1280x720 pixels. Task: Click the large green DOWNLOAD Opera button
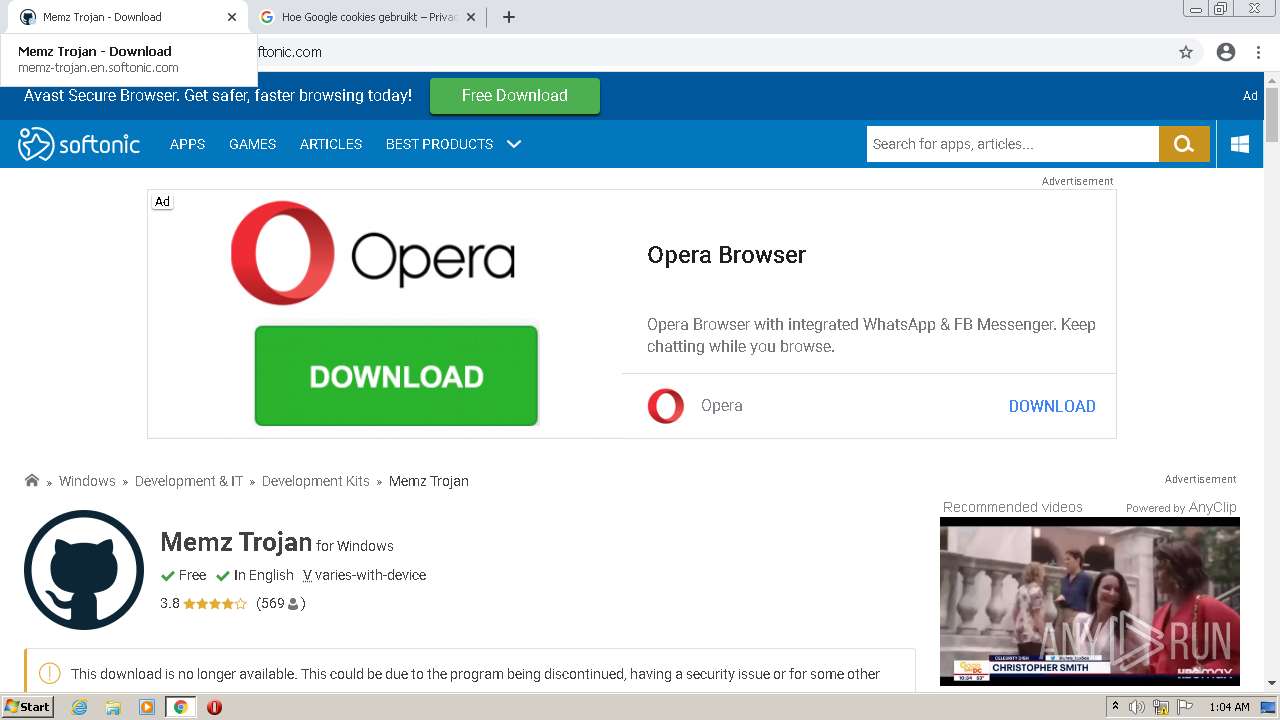[396, 376]
